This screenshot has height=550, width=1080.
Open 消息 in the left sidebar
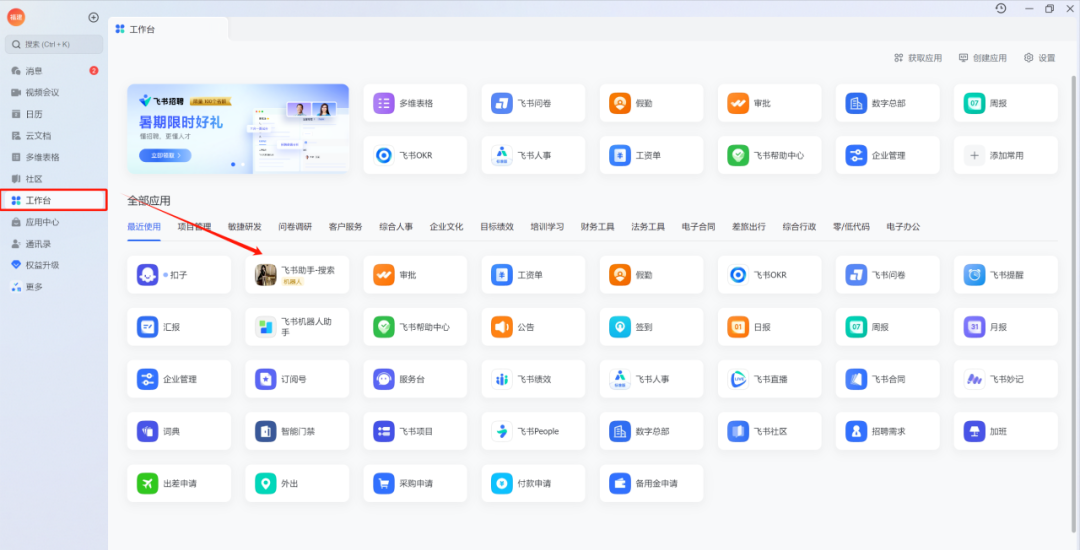(x=34, y=71)
